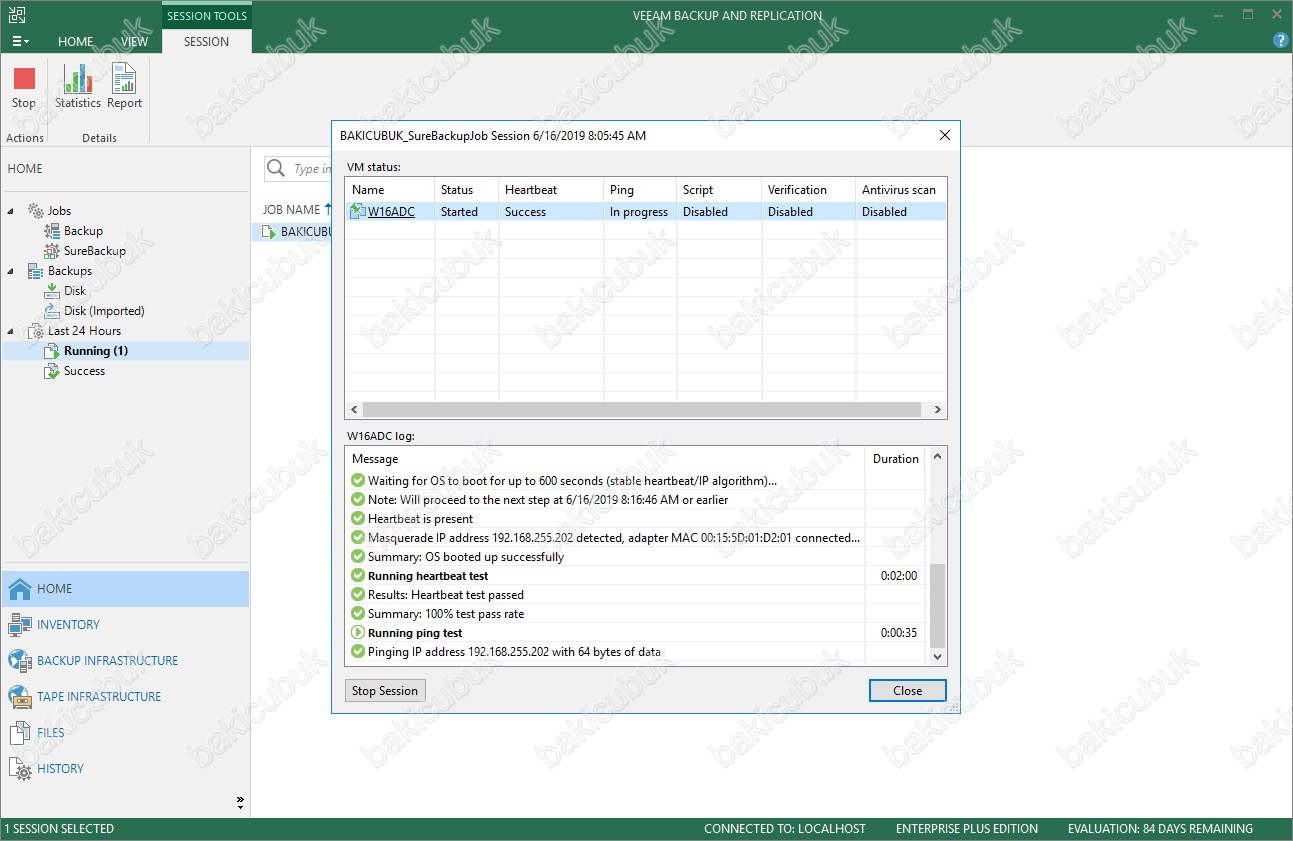Switch to the VIEW ribbon tab

(x=134, y=42)
